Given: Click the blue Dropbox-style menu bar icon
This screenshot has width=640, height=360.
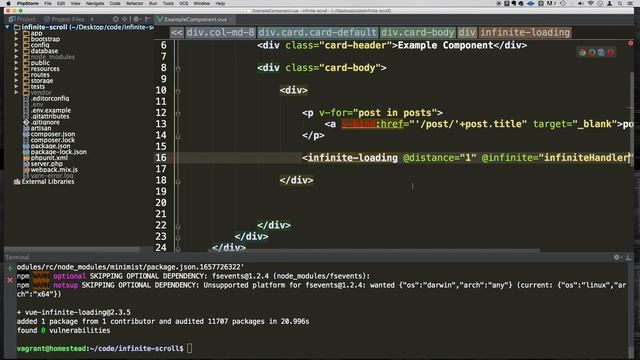Looking at the screenshot, I should click(531, 3).
